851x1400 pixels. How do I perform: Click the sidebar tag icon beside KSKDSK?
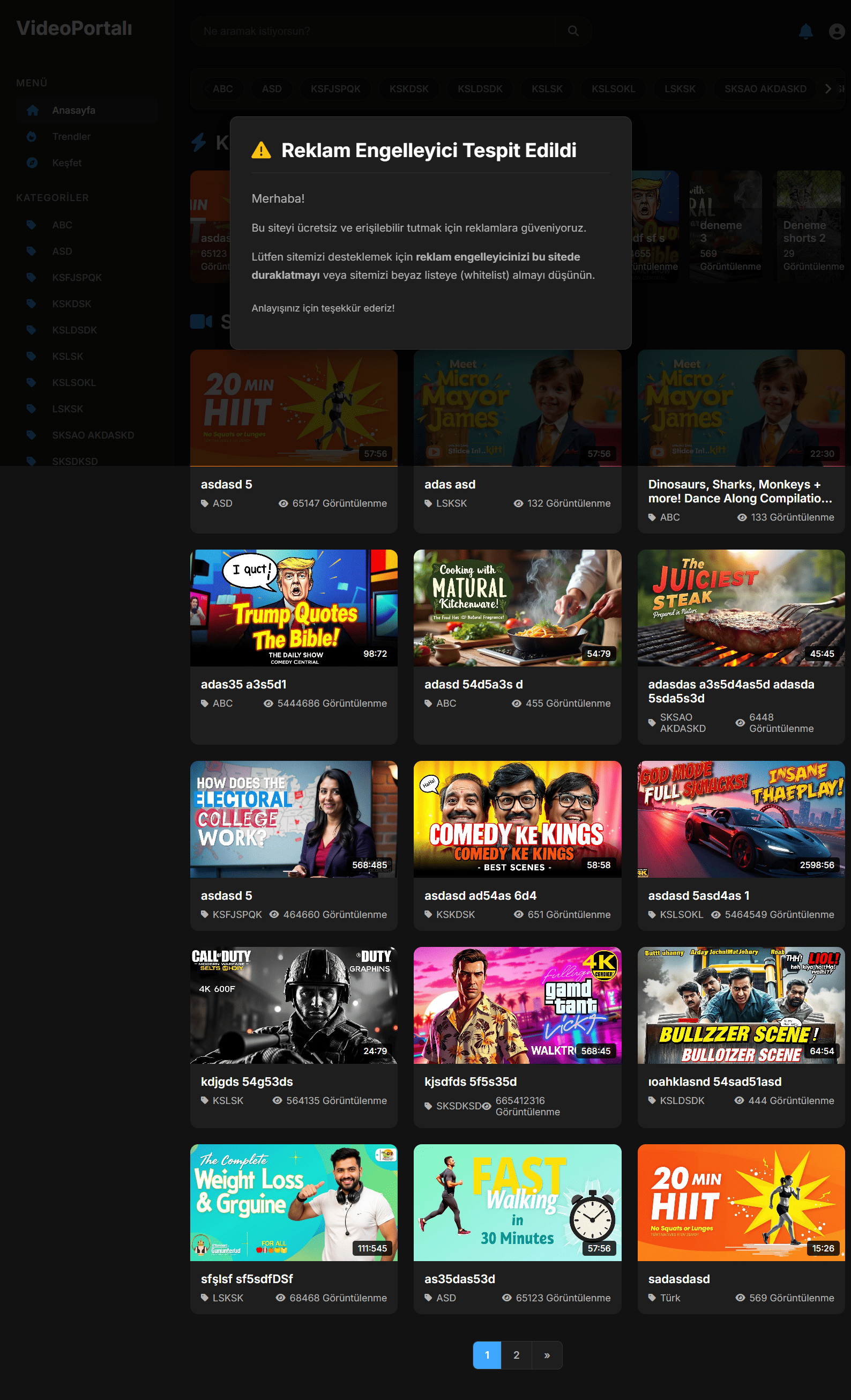(31, 303)
